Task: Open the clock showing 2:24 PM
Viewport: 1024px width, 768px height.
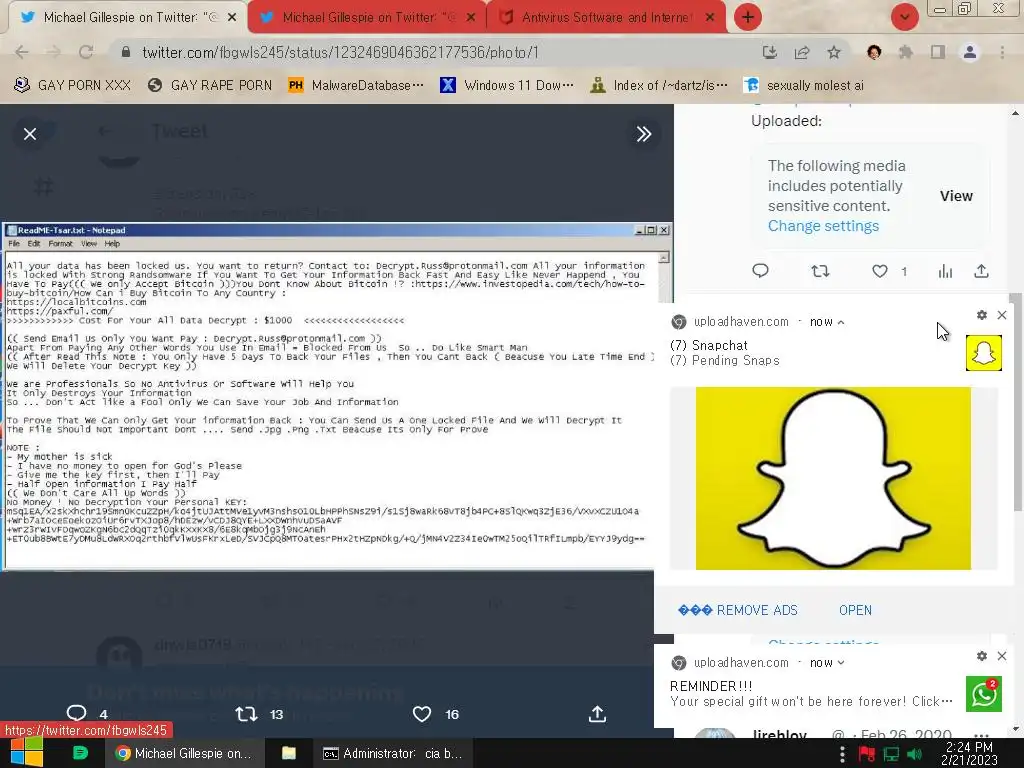Action: coord(969,753)
